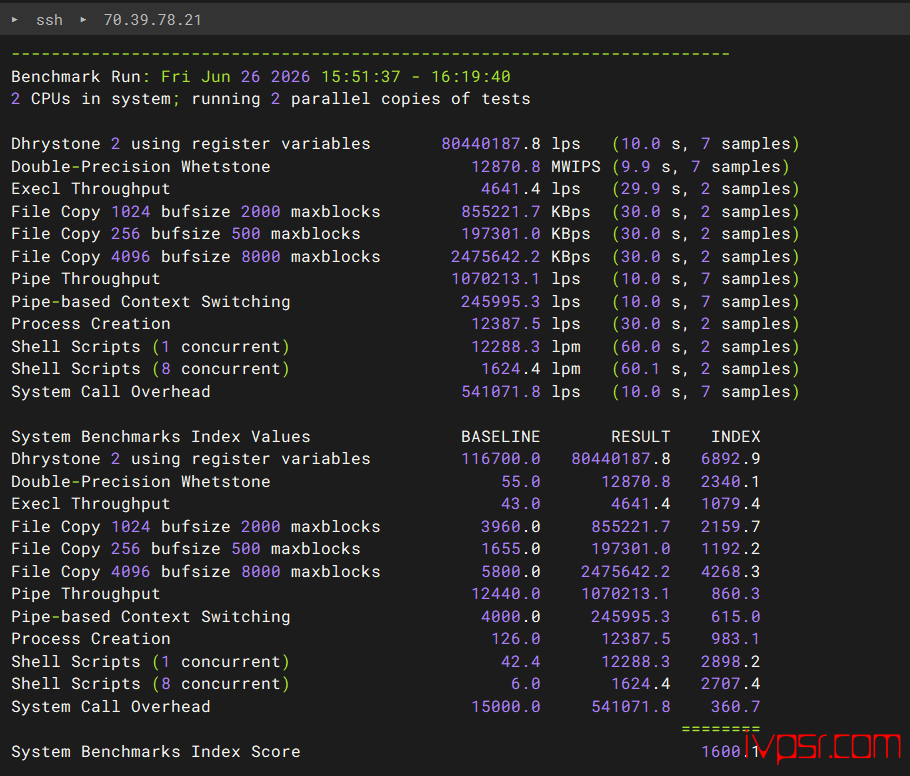Screen dimensions: 910x776
Task: Click the 70.39.78.21 host label
Action: [153, 20]
